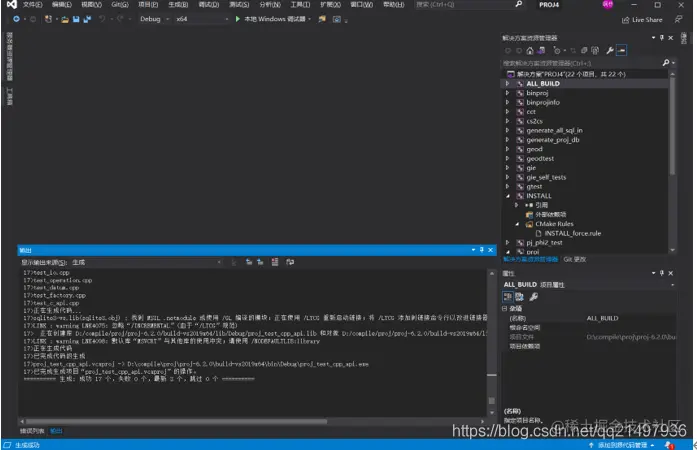The height and width of the screenshot is (450, 697).
Task: Select the geod project
Action: tap(534, 149)
